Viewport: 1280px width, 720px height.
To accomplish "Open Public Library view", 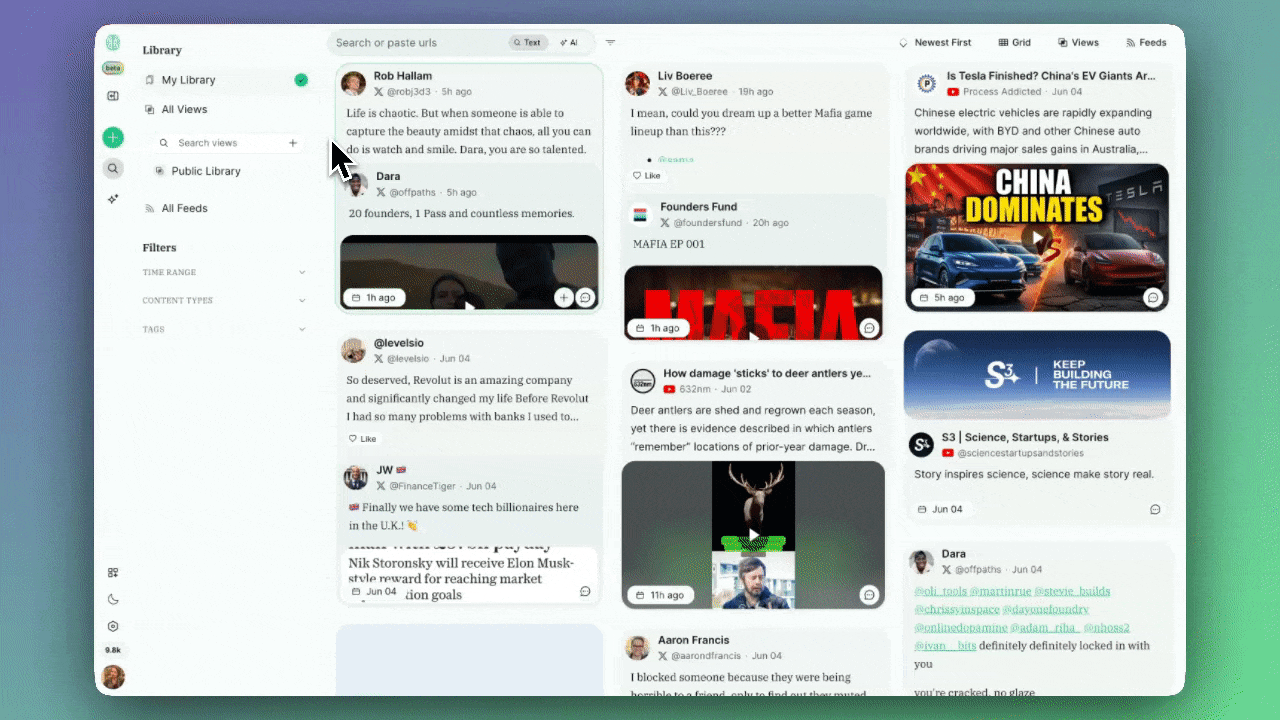I will point(198,171).
